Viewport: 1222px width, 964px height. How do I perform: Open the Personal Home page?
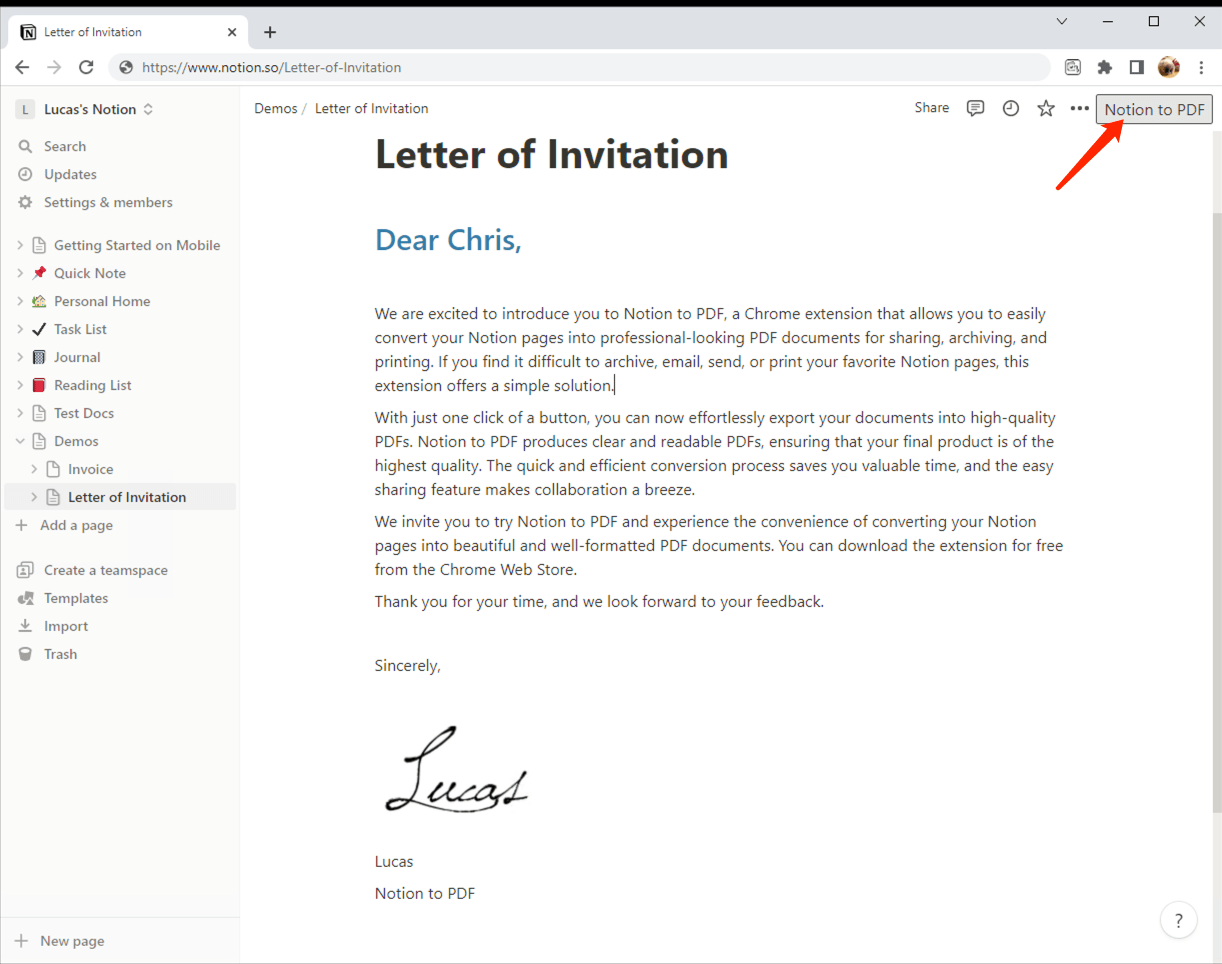(102, 301)
